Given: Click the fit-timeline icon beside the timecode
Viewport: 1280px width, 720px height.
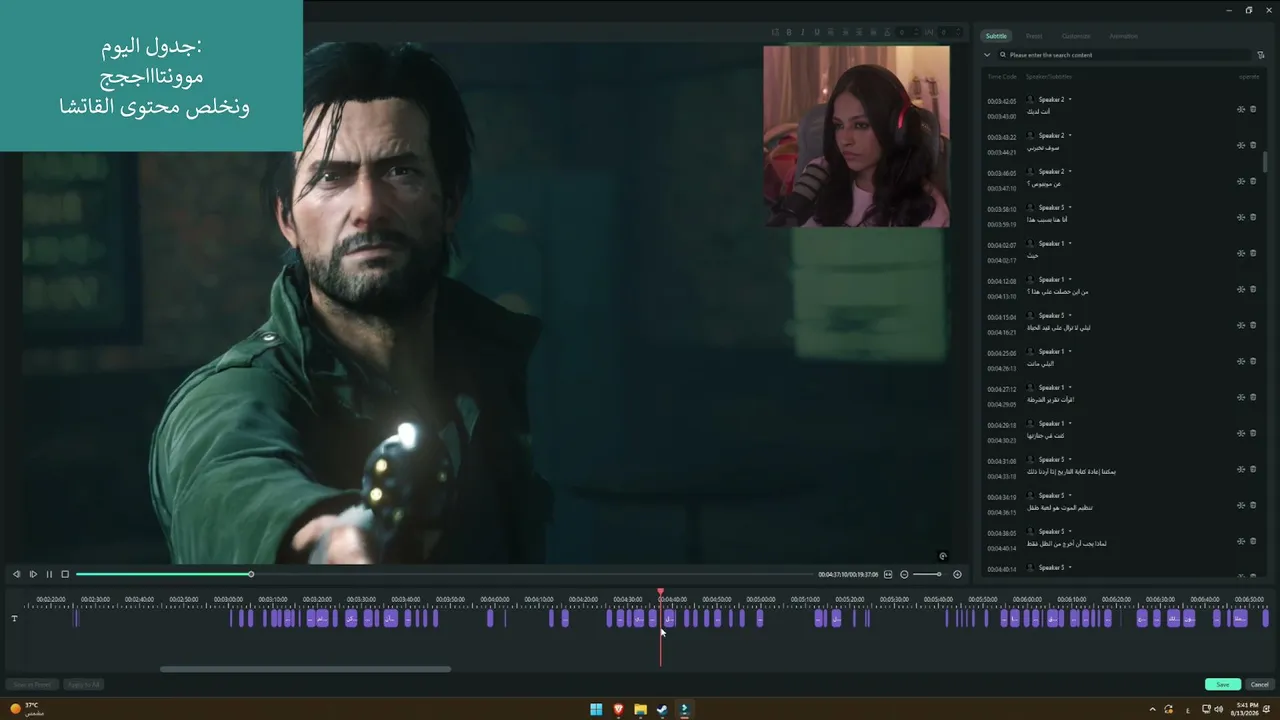Looking at the screenshot, I should click(888, 574).
